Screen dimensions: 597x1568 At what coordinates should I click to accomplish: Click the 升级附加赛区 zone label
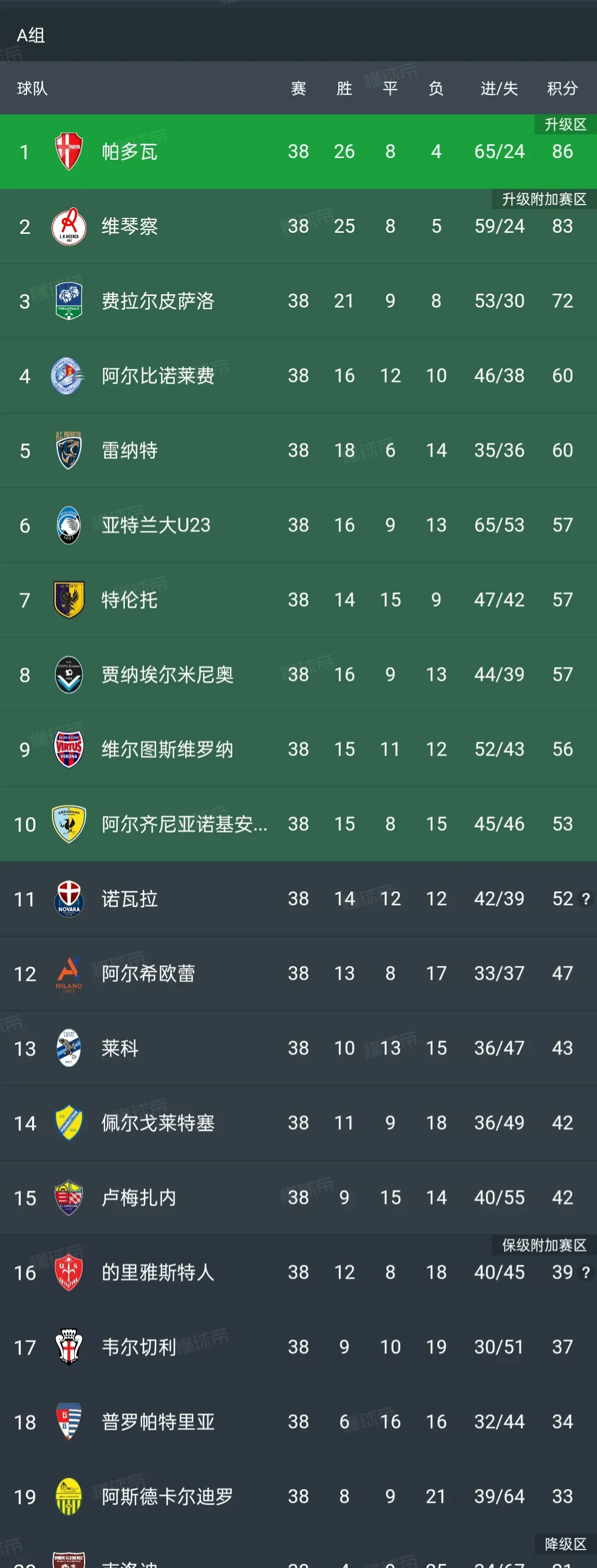(543, 200)
